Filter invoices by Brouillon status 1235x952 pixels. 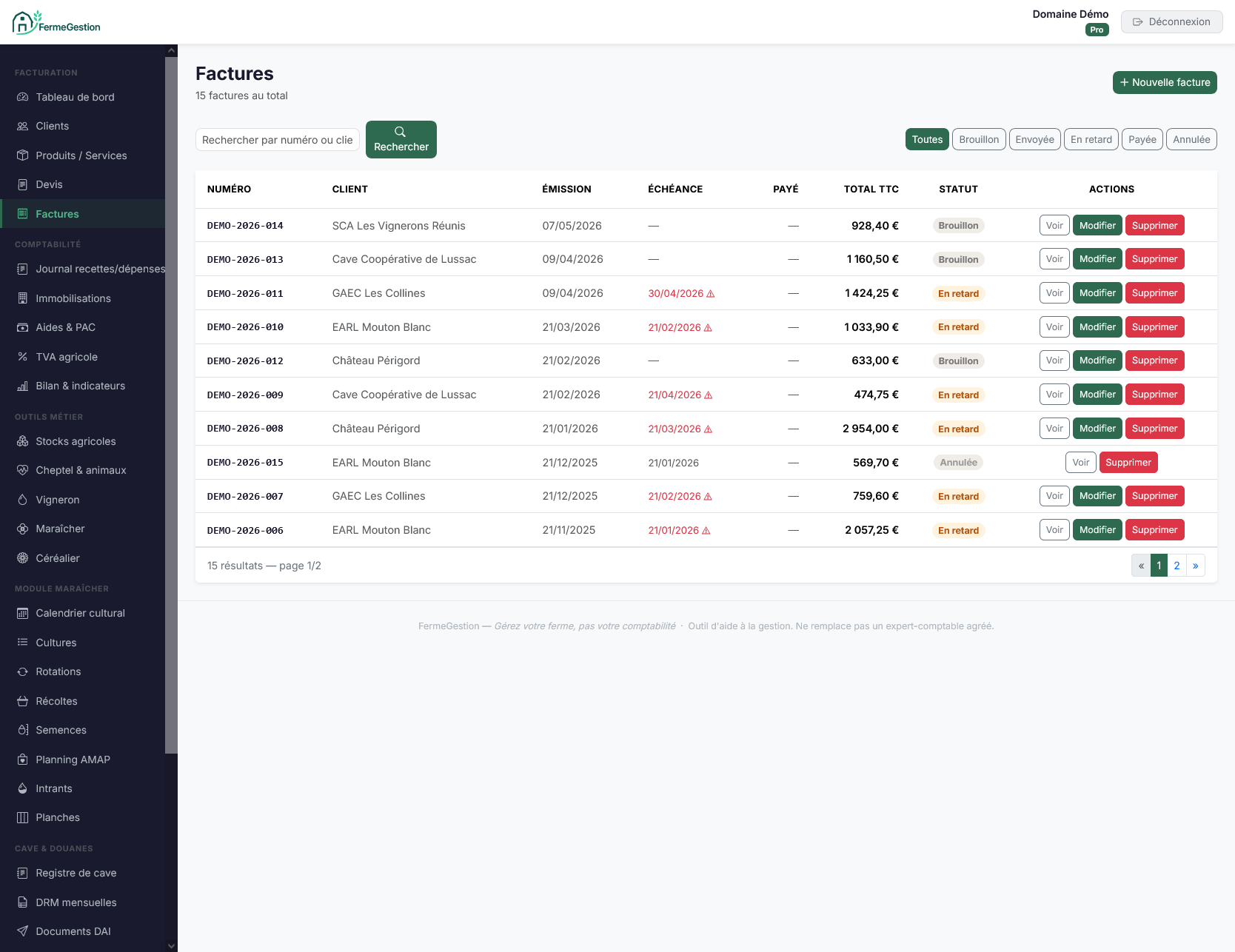[x=979, y=139]
